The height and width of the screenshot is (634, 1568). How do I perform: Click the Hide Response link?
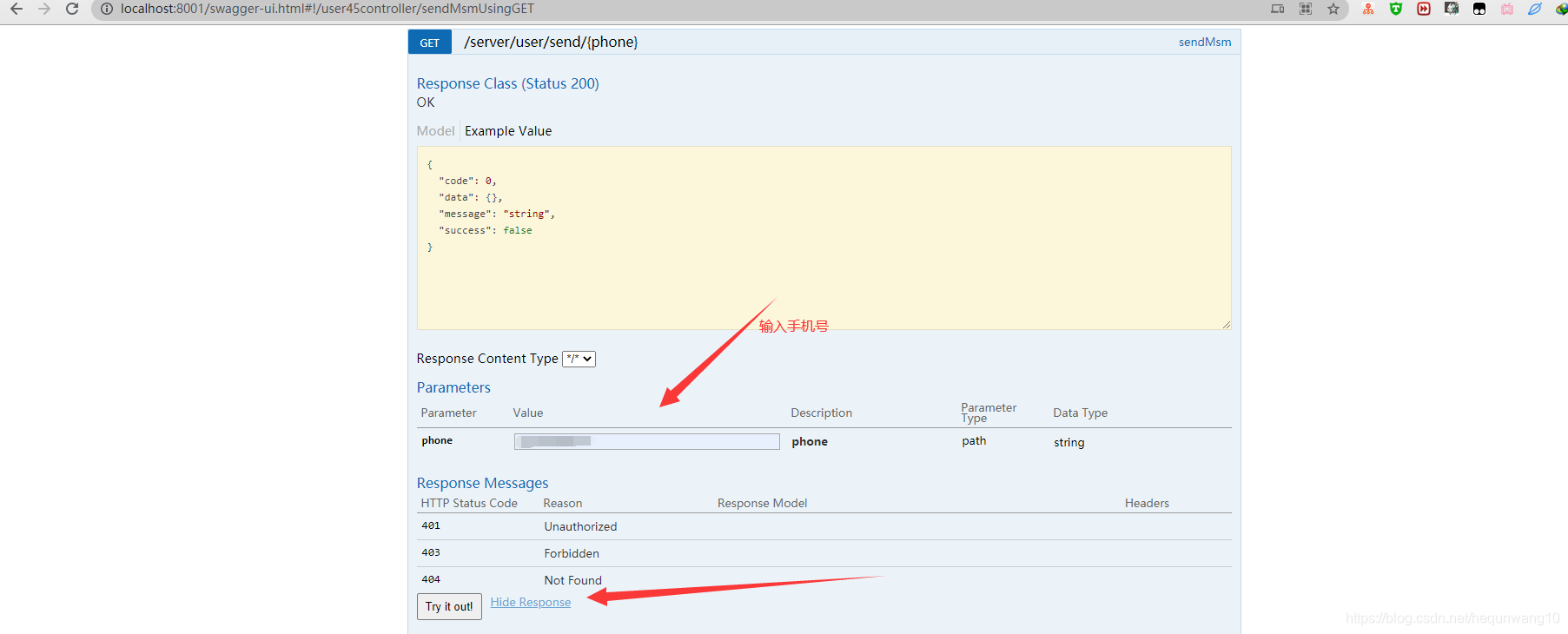pyautogui.click(x=531, y=602)
